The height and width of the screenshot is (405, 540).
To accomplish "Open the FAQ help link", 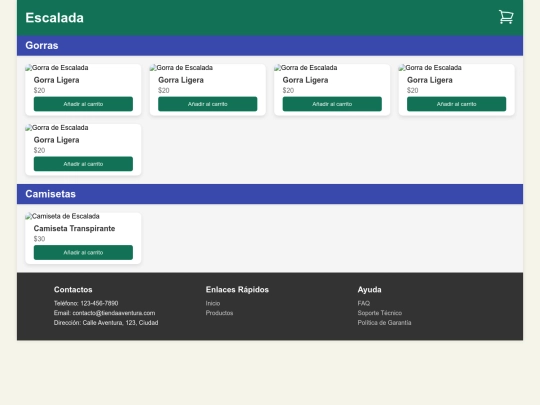I will pos(364,303).
